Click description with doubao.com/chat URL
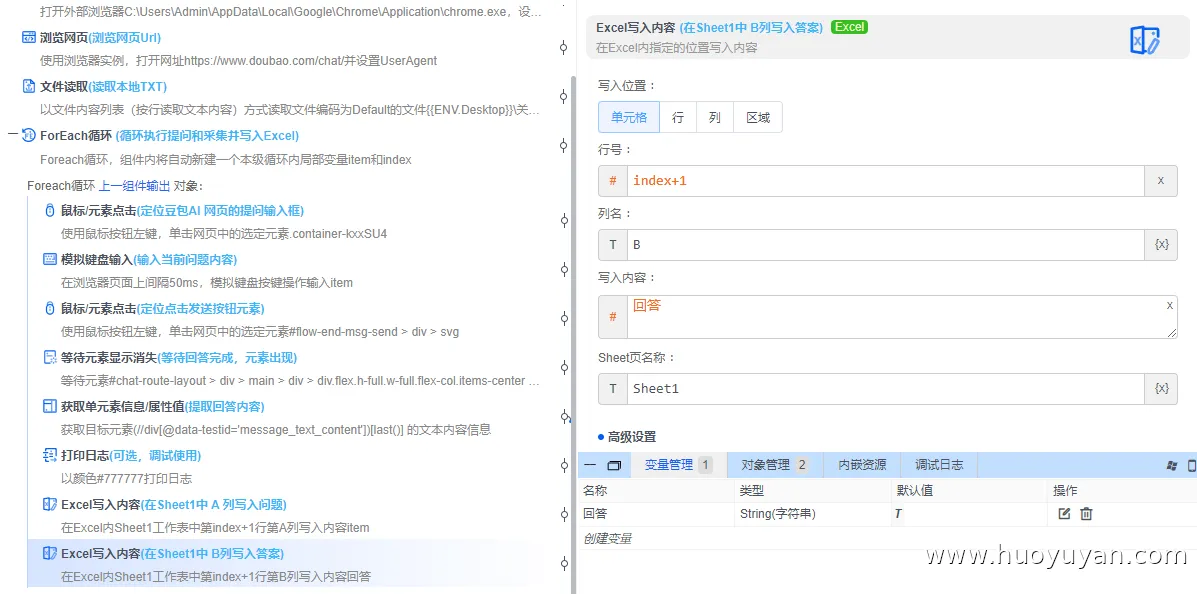The width and height of the screenshot is (1197, 594). coord(238,60)
